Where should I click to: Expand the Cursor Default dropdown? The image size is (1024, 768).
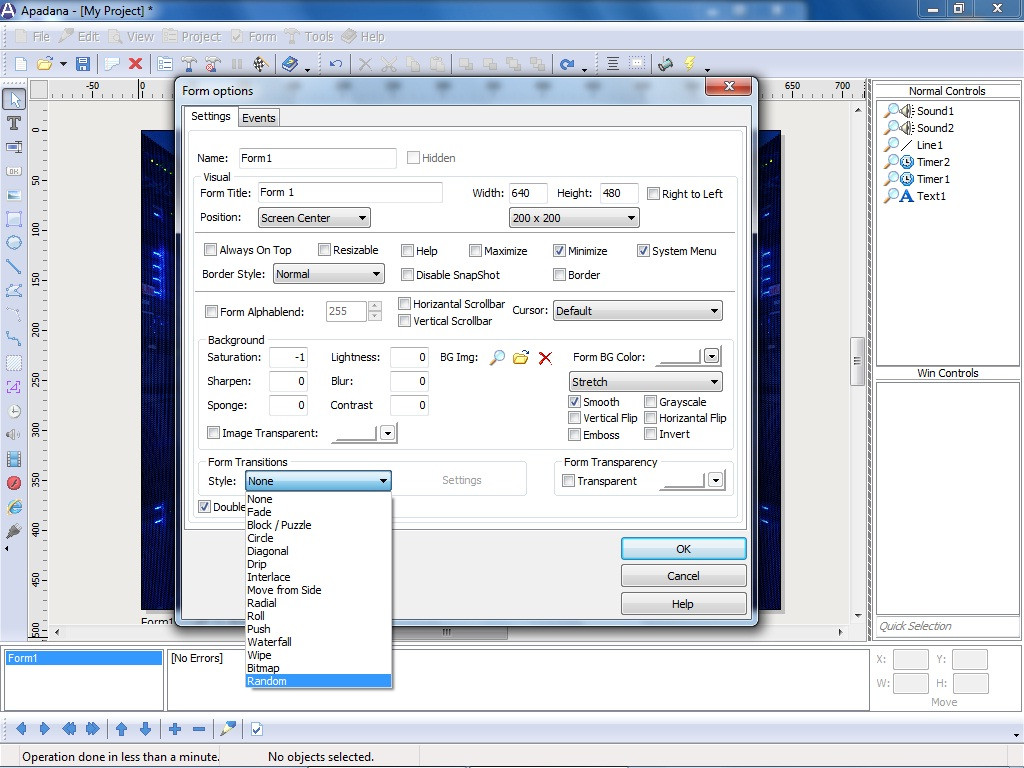(x=637, y=311)
